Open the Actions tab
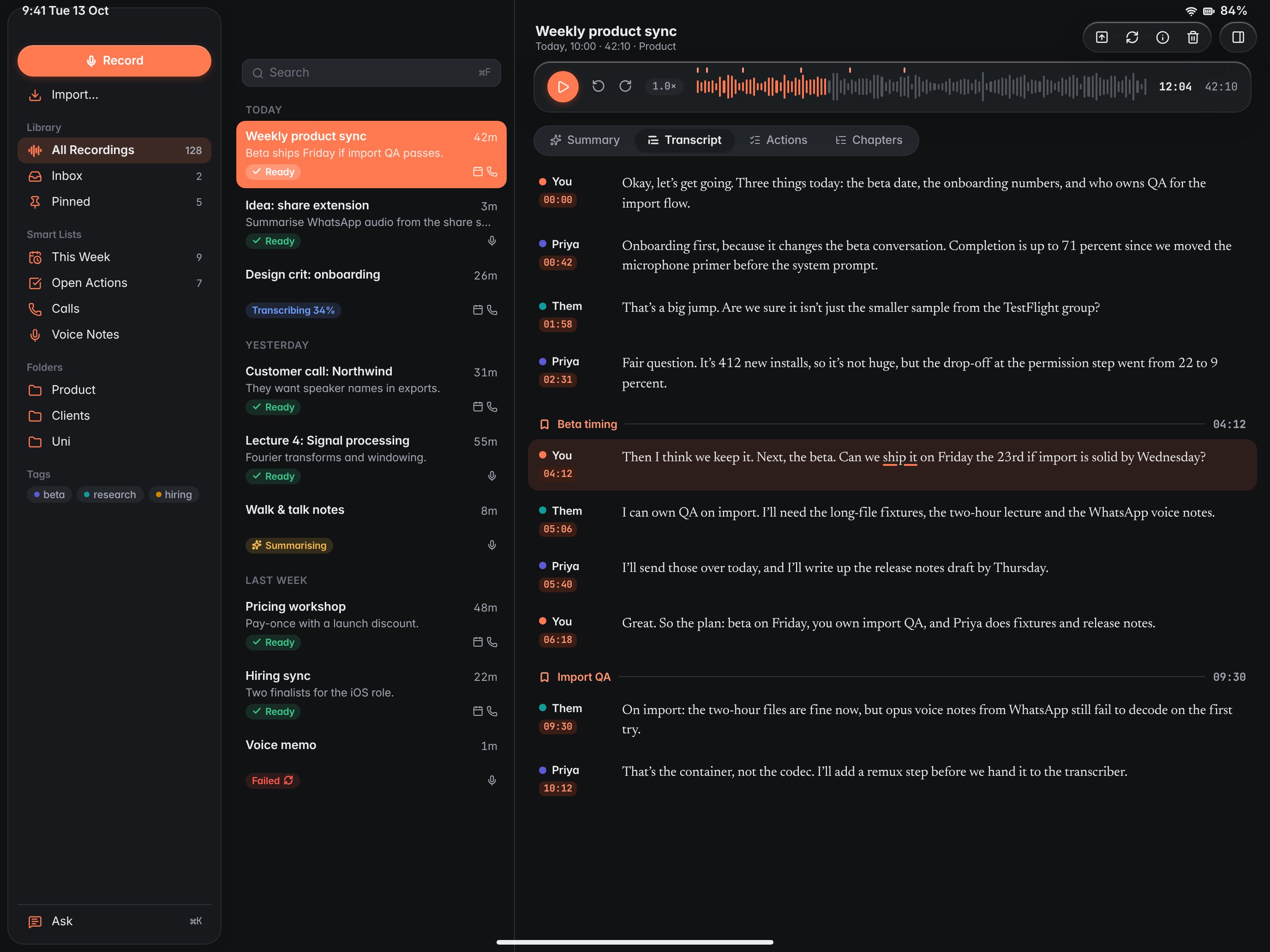 click(x=778, y=140)
